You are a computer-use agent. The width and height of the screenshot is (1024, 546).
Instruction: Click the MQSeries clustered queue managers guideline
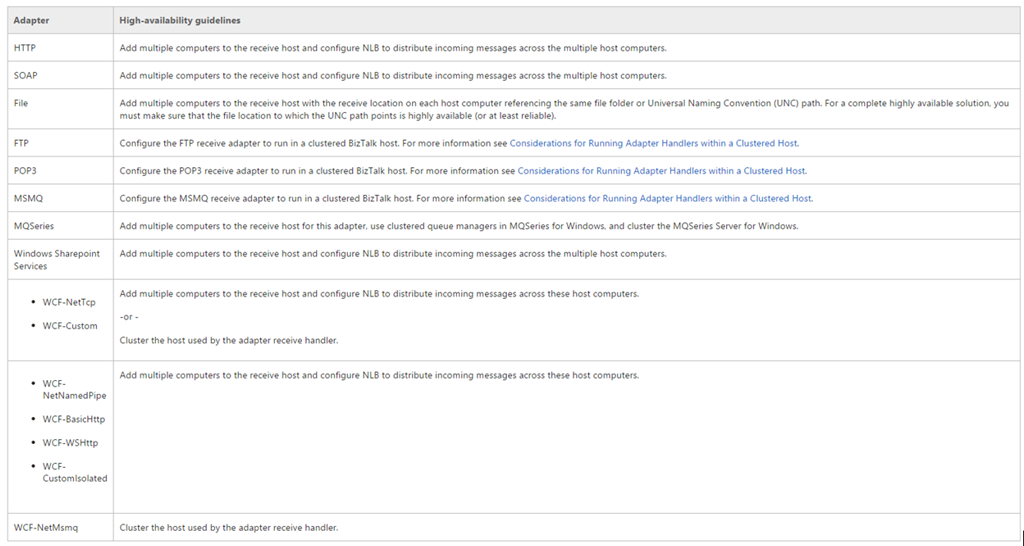(459, 225)
